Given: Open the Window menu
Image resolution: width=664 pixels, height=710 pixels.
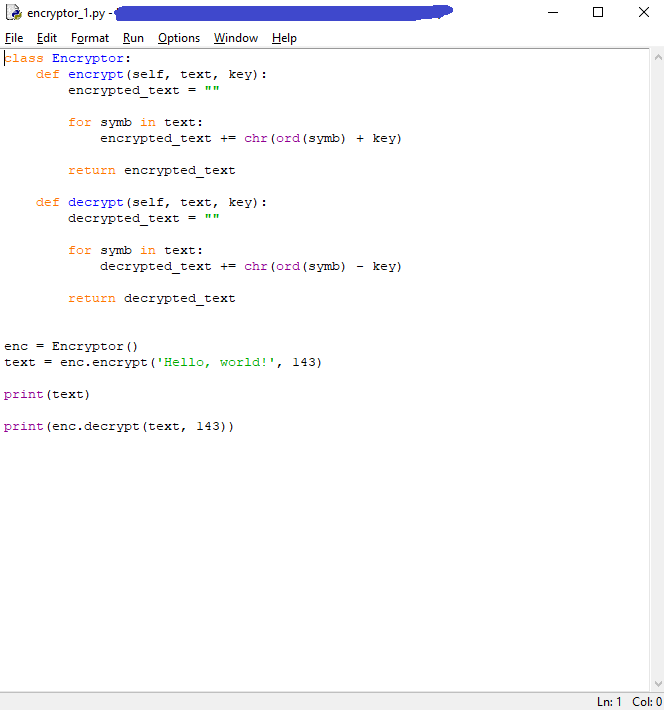Looking at the screenshot, I should point(236,38).
